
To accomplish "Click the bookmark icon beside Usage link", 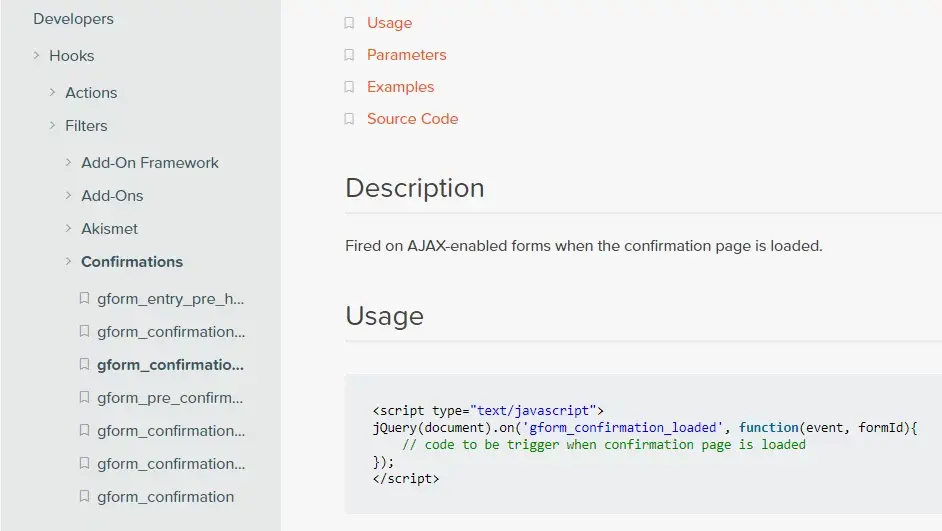I will coord(349,23).
